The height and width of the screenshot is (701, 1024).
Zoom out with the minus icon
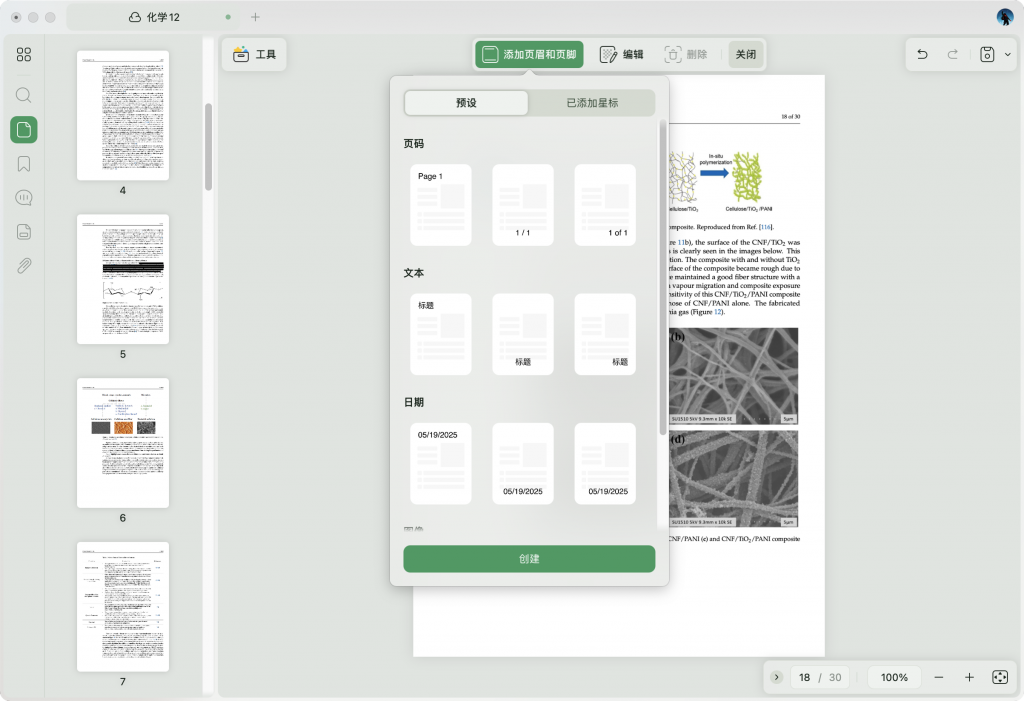(939, 677)
